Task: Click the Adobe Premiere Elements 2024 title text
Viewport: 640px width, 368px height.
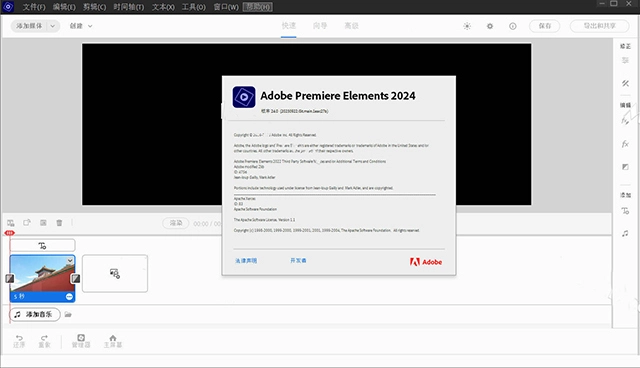Action: tap(338, 96)
